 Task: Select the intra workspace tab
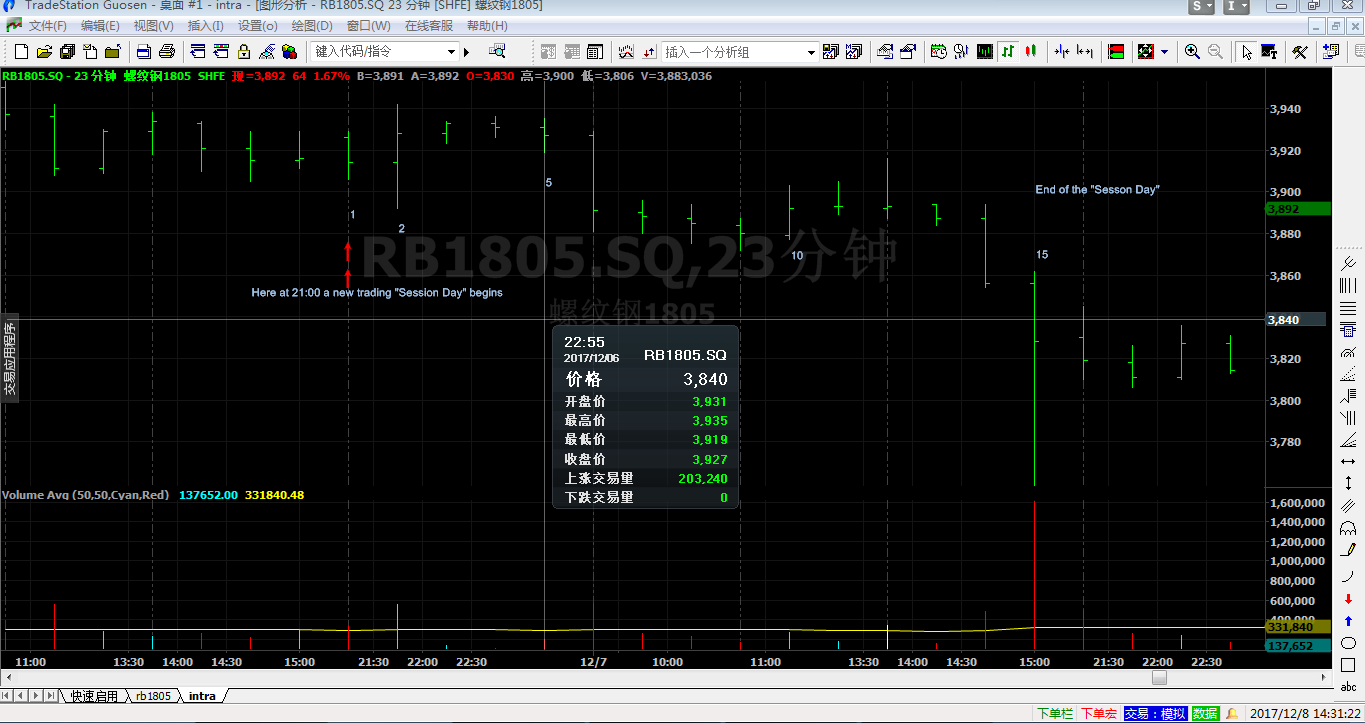(x=202, y=696)
